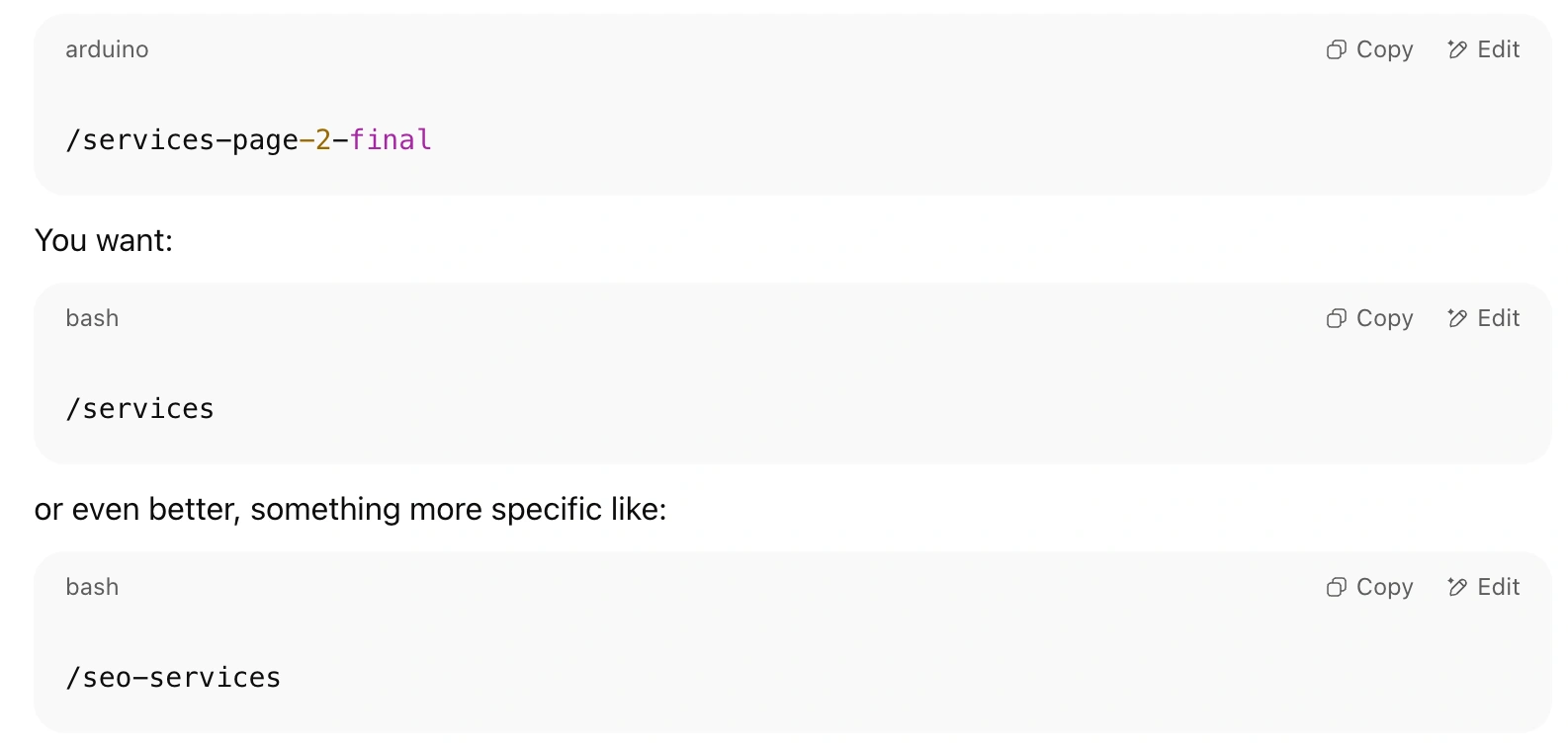Click the Copy label for the arduino snippet
The height and width of the screenshot is (747, 1568).
pos(1384,50)
